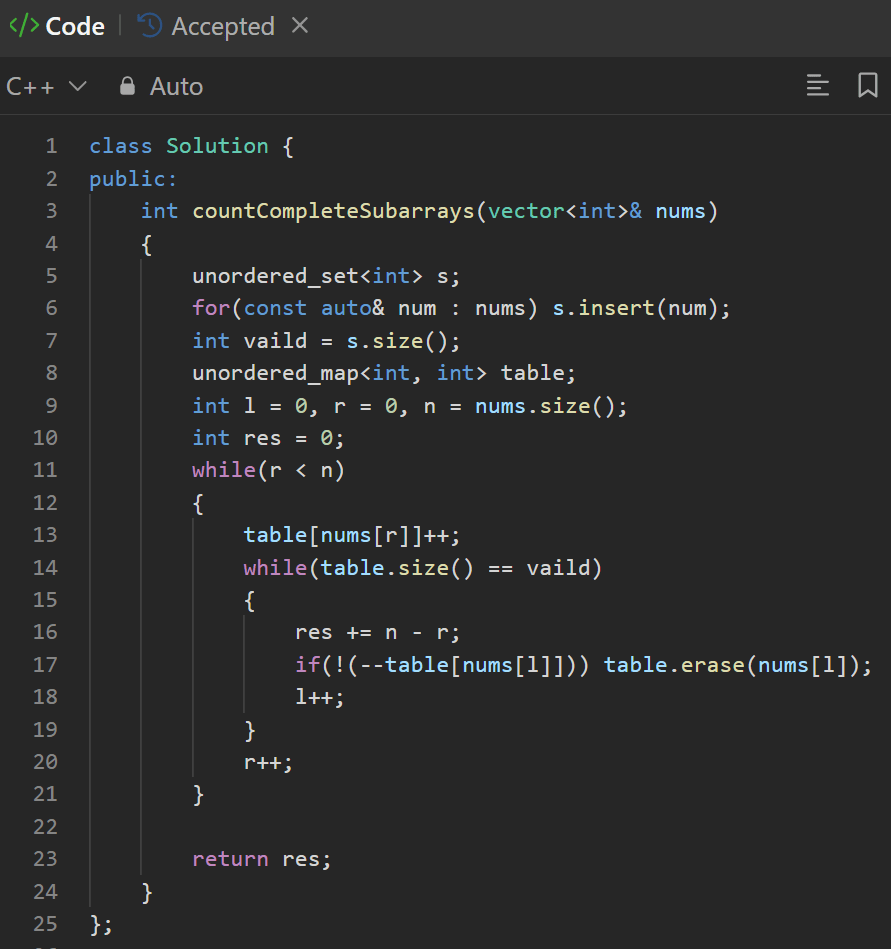Click line number 3 in the gutter
This screenshot has height=949, width=891.
[51, 211]
